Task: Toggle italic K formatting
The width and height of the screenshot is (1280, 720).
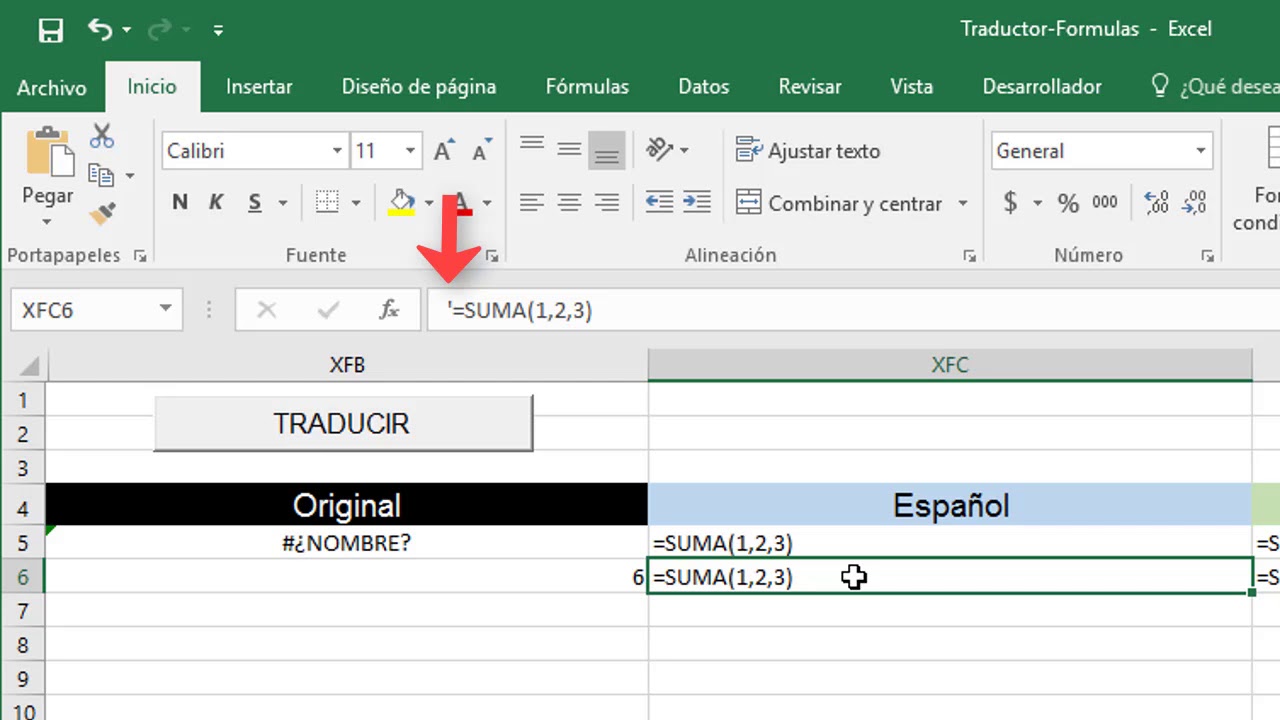Action: click(x=216, y=203)
